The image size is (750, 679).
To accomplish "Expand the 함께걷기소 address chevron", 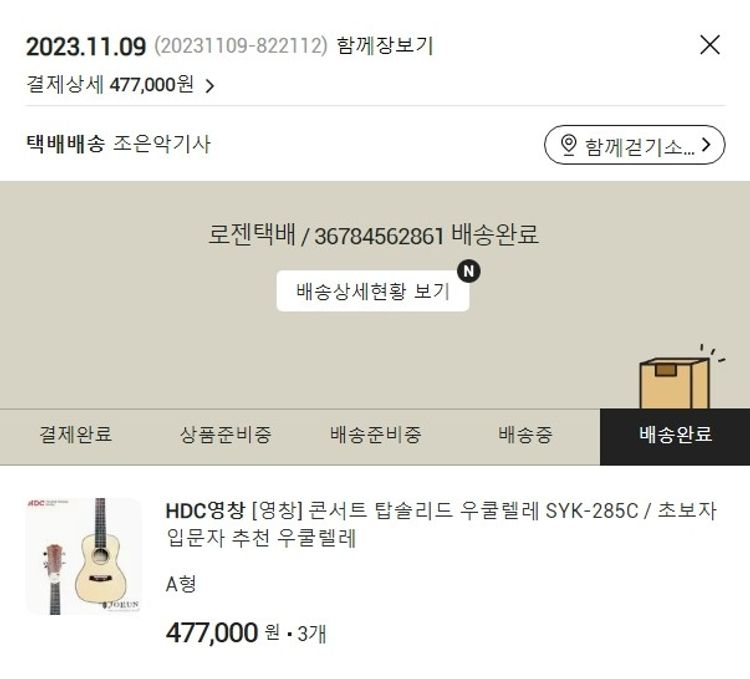I will point(707,144).
